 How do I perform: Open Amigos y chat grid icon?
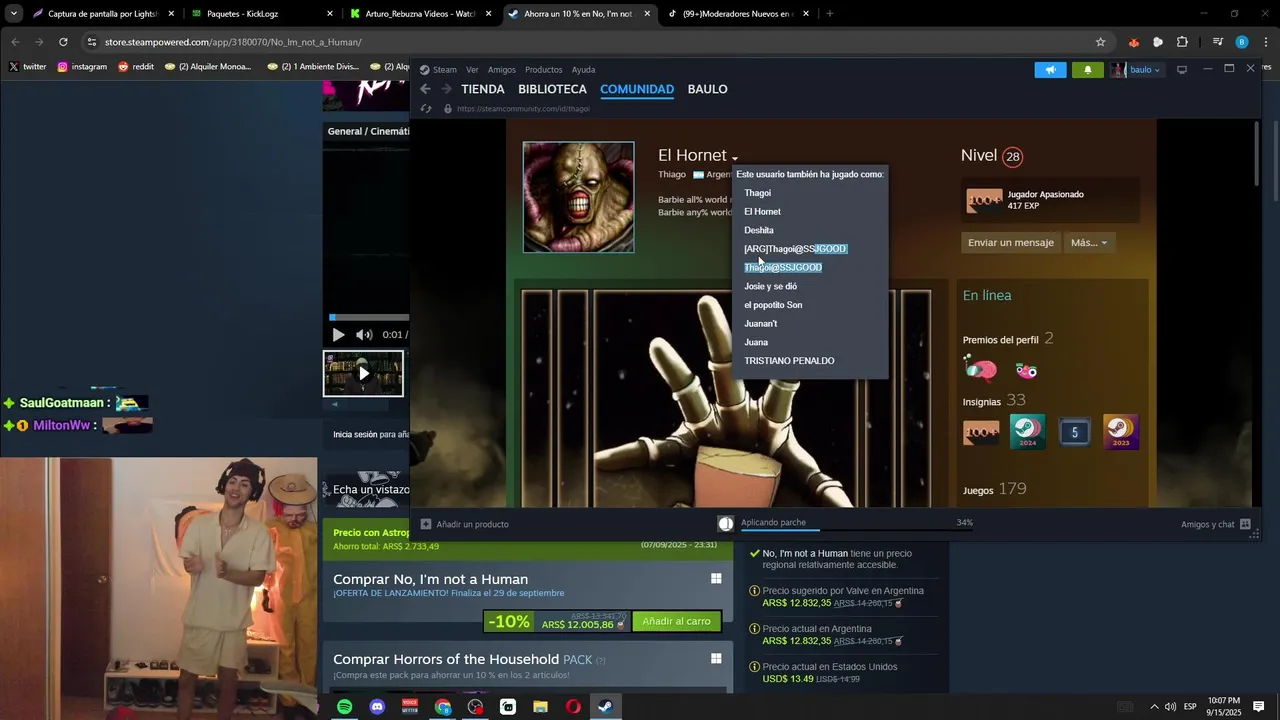coord(1245,524)
